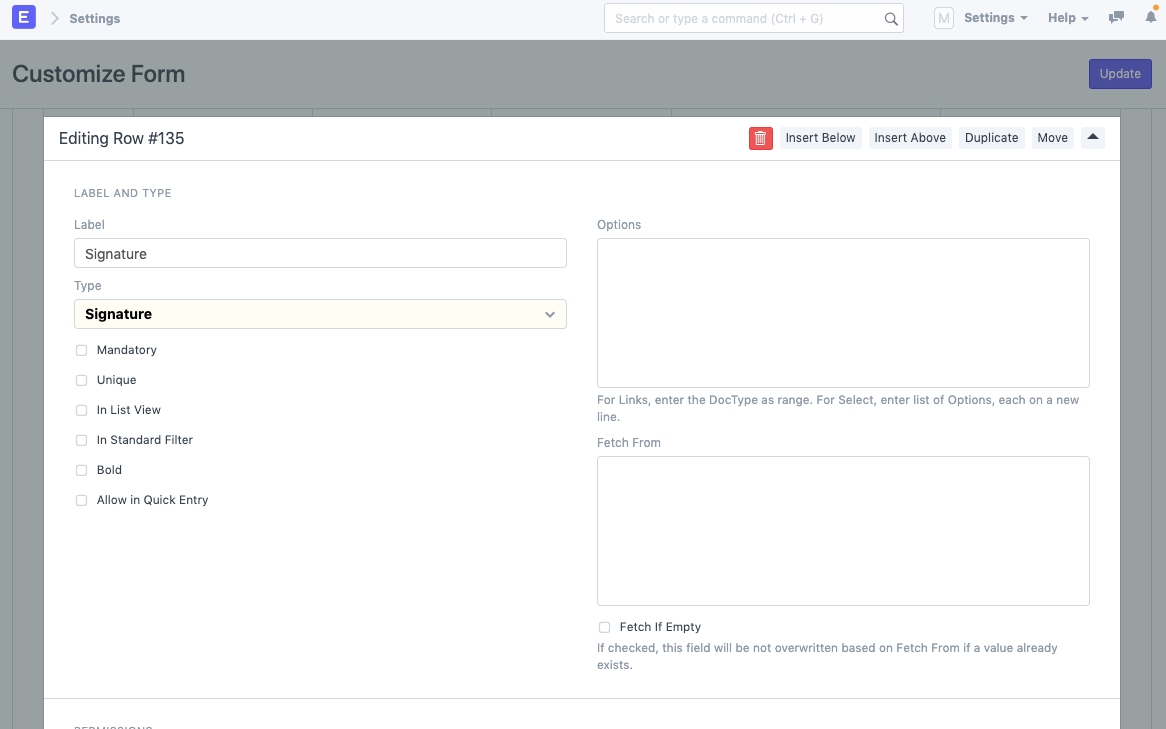The width and height of the screenshot is (1166, 729).
Task: Click the red trash delete row icon
Action: click(760, 138)
